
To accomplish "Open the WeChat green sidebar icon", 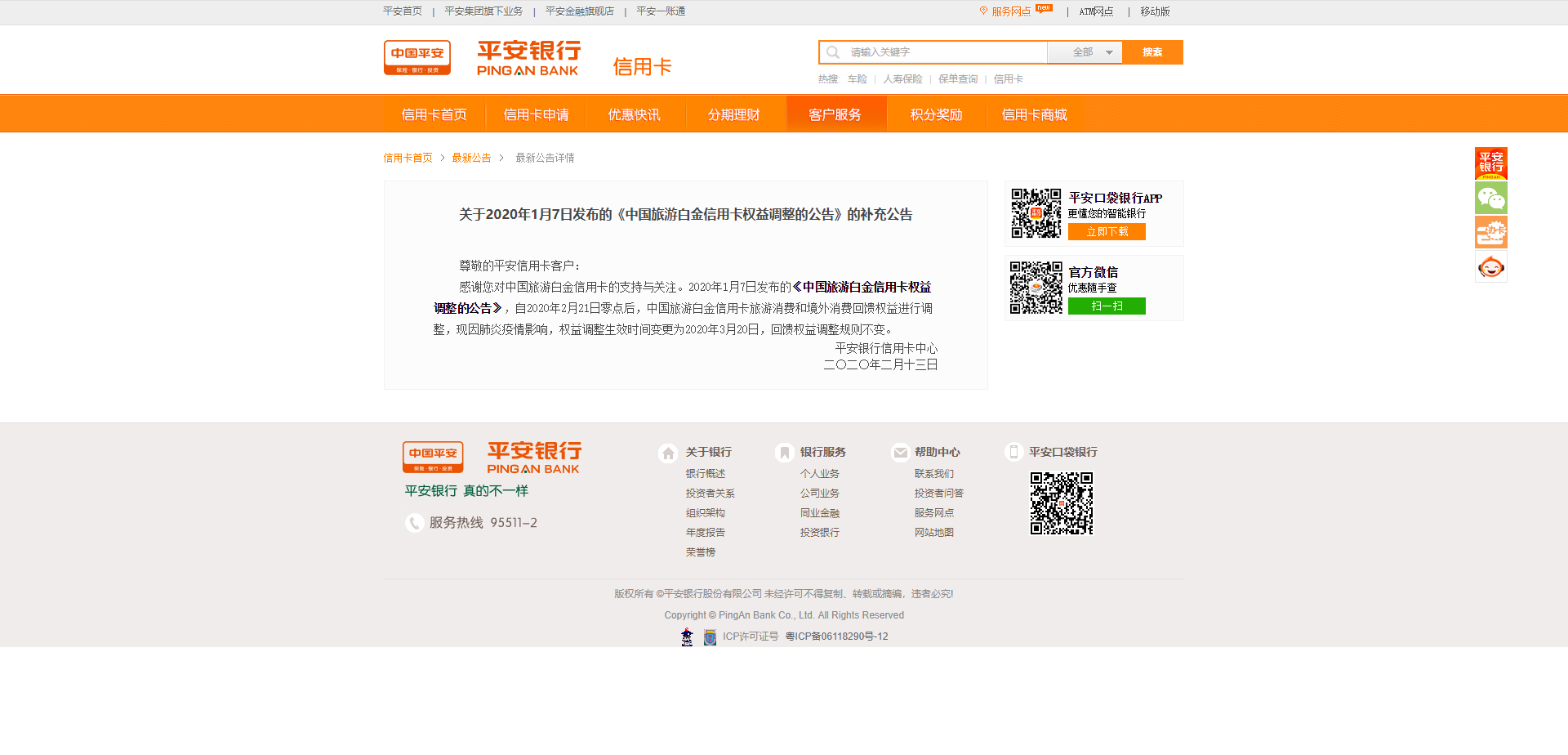I will (1491, 198).
